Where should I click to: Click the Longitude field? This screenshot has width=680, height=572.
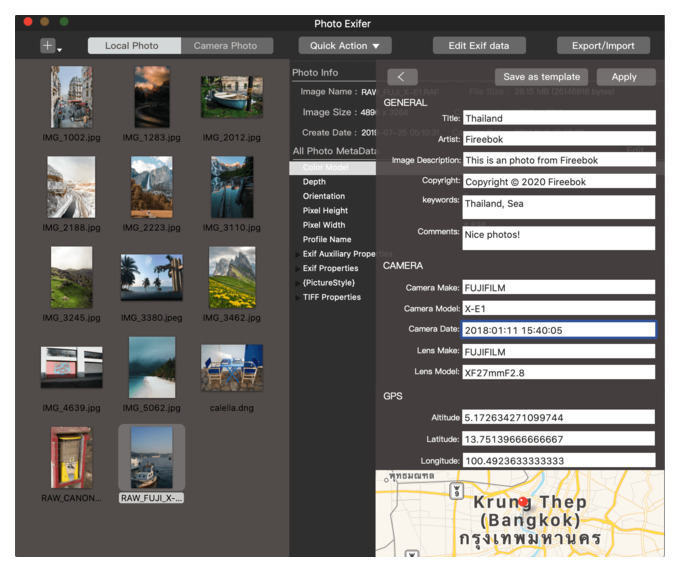[x=559, y=460]
